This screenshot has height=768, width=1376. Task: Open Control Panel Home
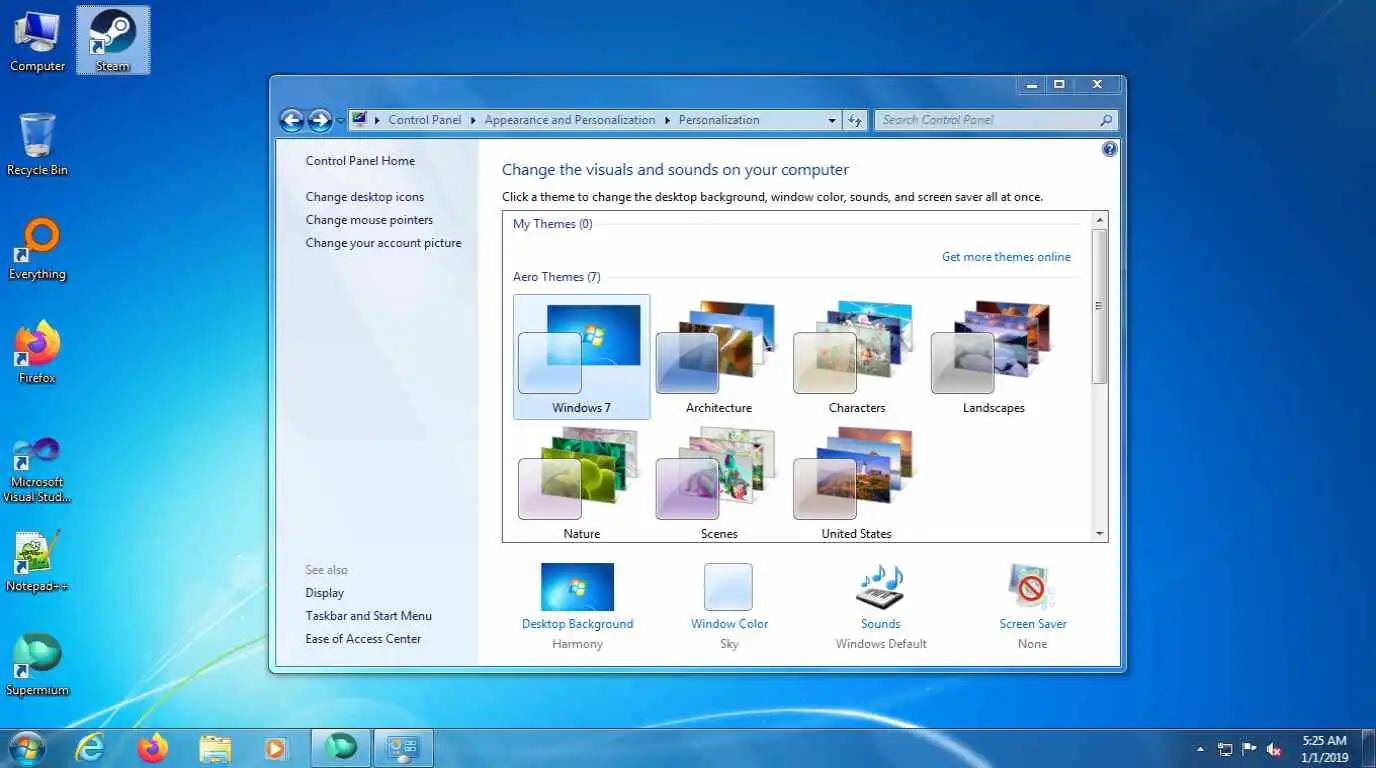click(360, 160)
